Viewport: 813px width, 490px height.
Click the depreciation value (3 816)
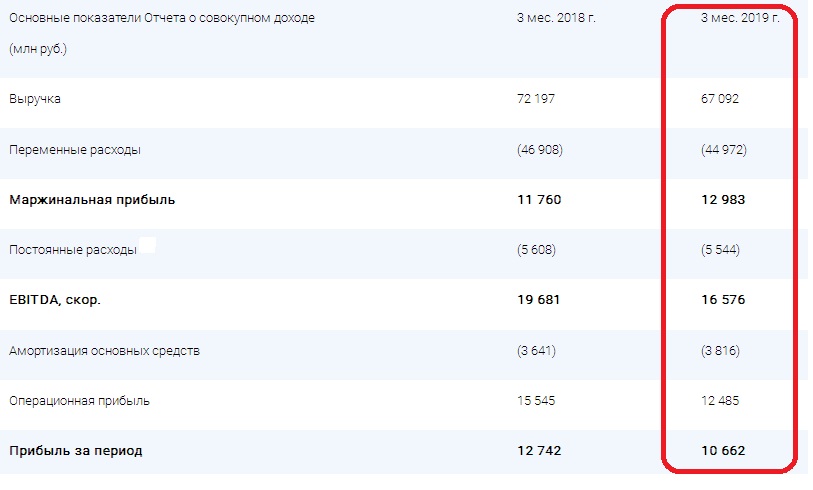coord(721,350)
